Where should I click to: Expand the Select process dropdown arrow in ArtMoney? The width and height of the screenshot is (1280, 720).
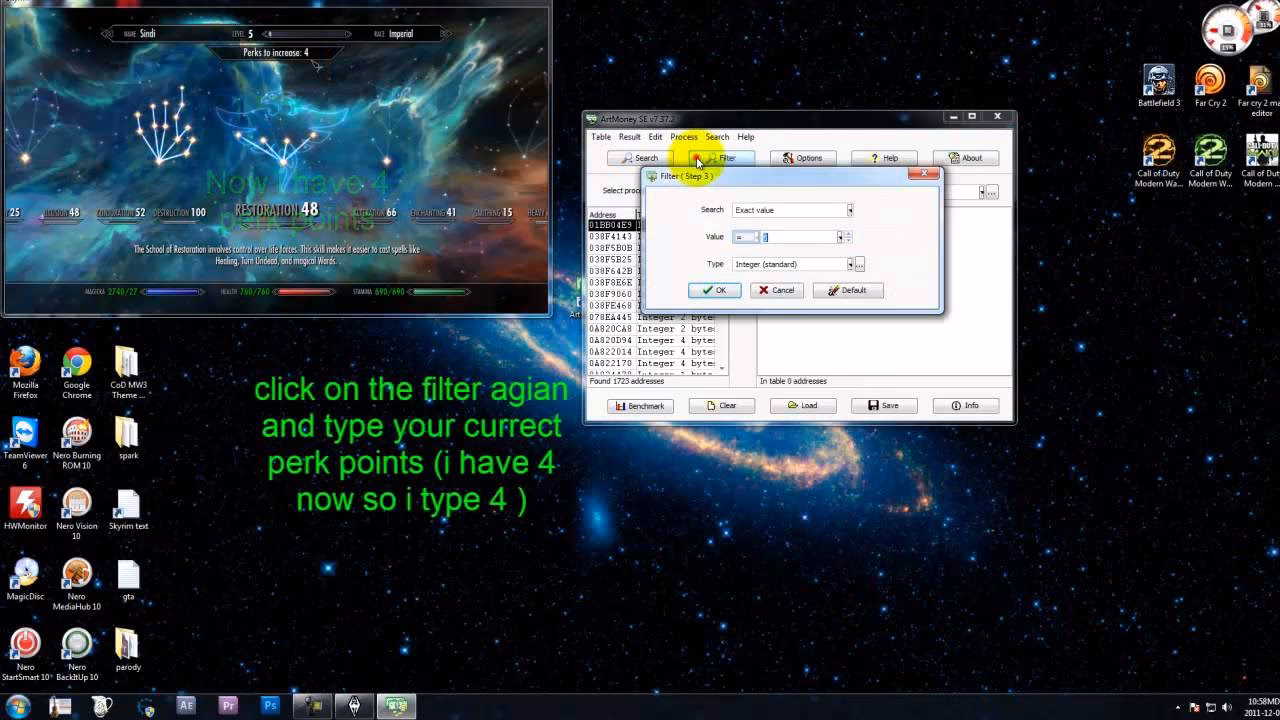tap(981, 192)
